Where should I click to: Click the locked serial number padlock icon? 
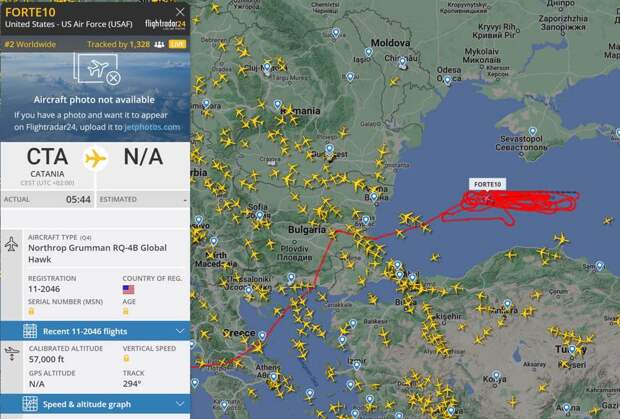[31, 311]
